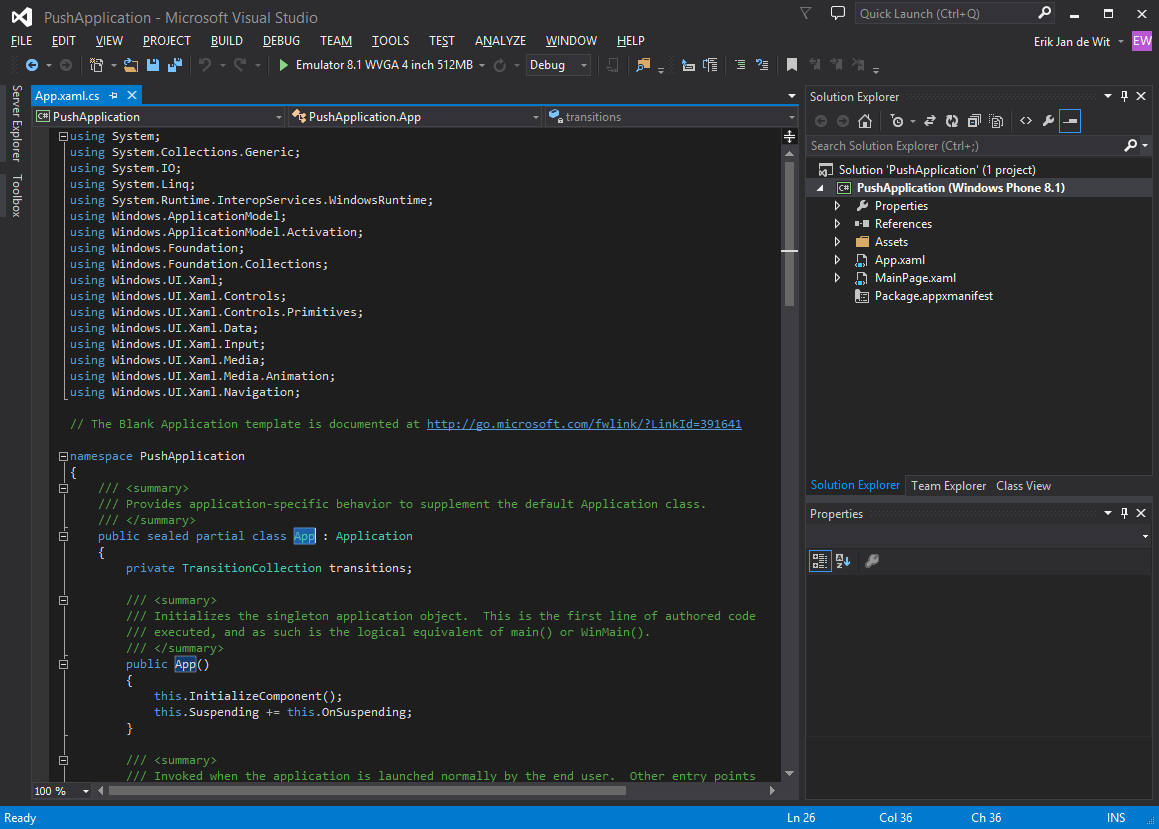The height and width of the screenshot is (829, 1159).
Task: Pin the Solution Explorer panel
Action: click(x=1125, y=96)
